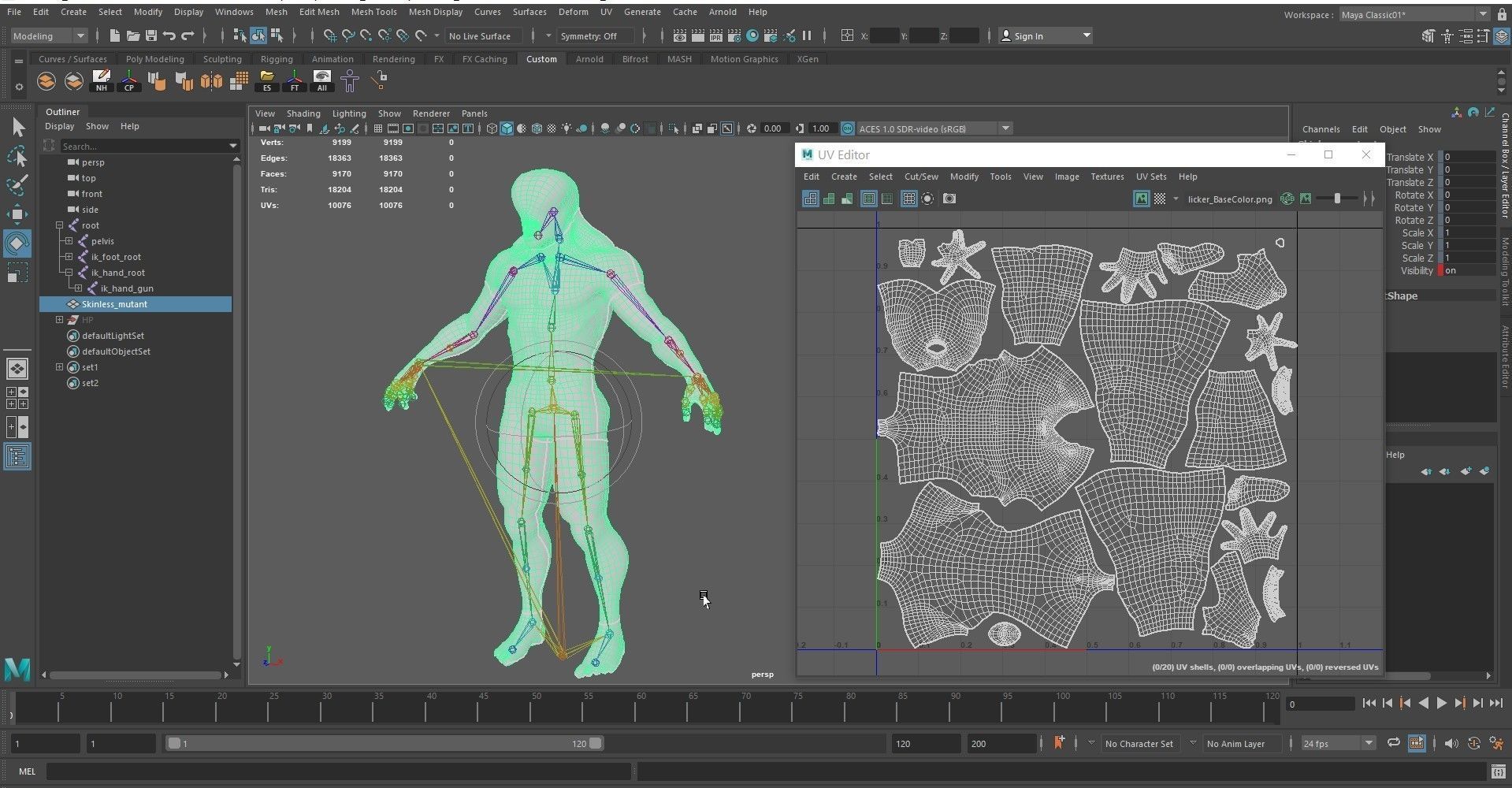Open the Modeling menu set dropdown
The width and height of the screenshot is (1512, 788).
[x=49, y=35]
